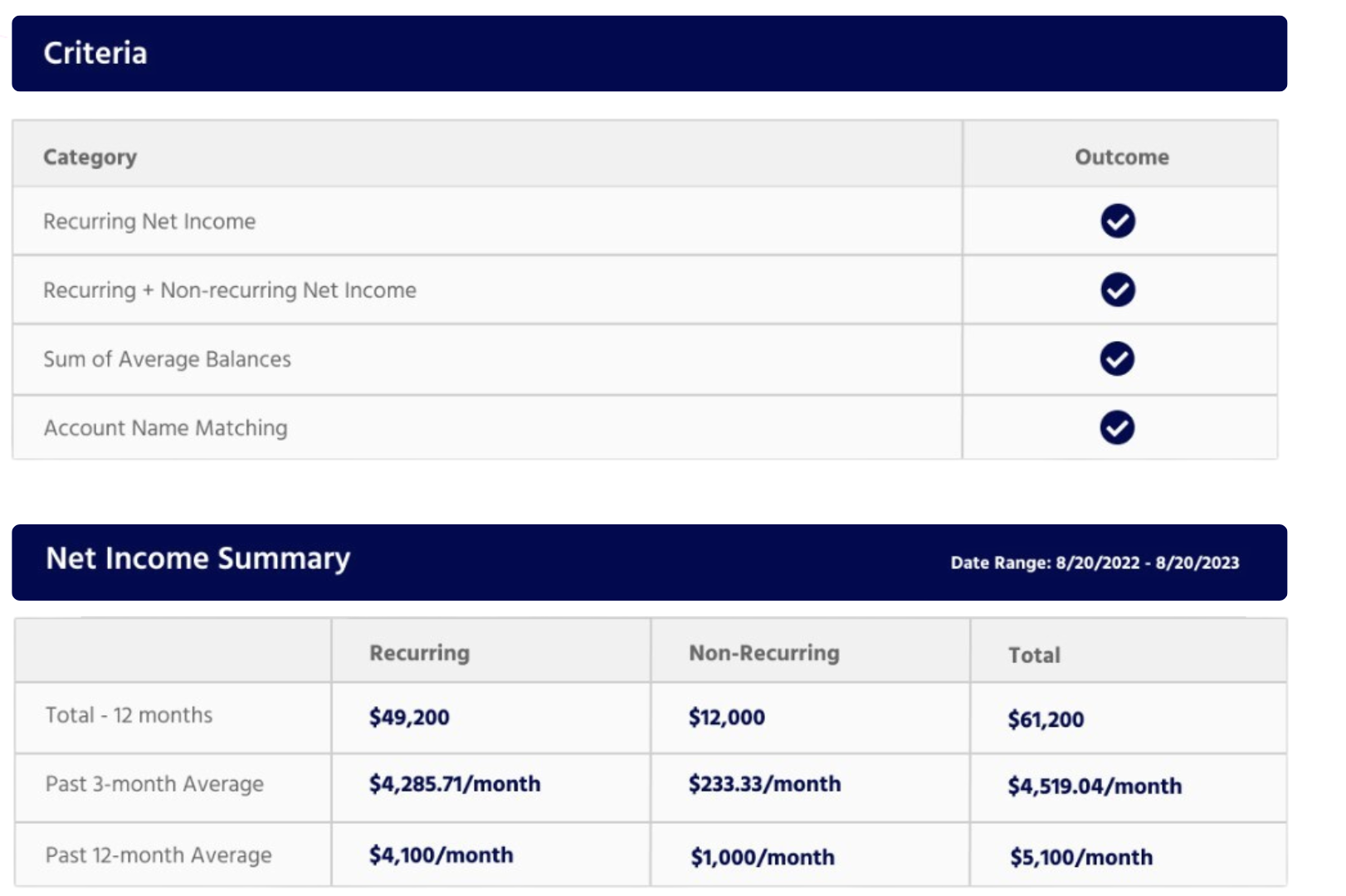The image size is (1346, 896).
Task: Select the Past 3-month Average row label
Action: [154, 784]
